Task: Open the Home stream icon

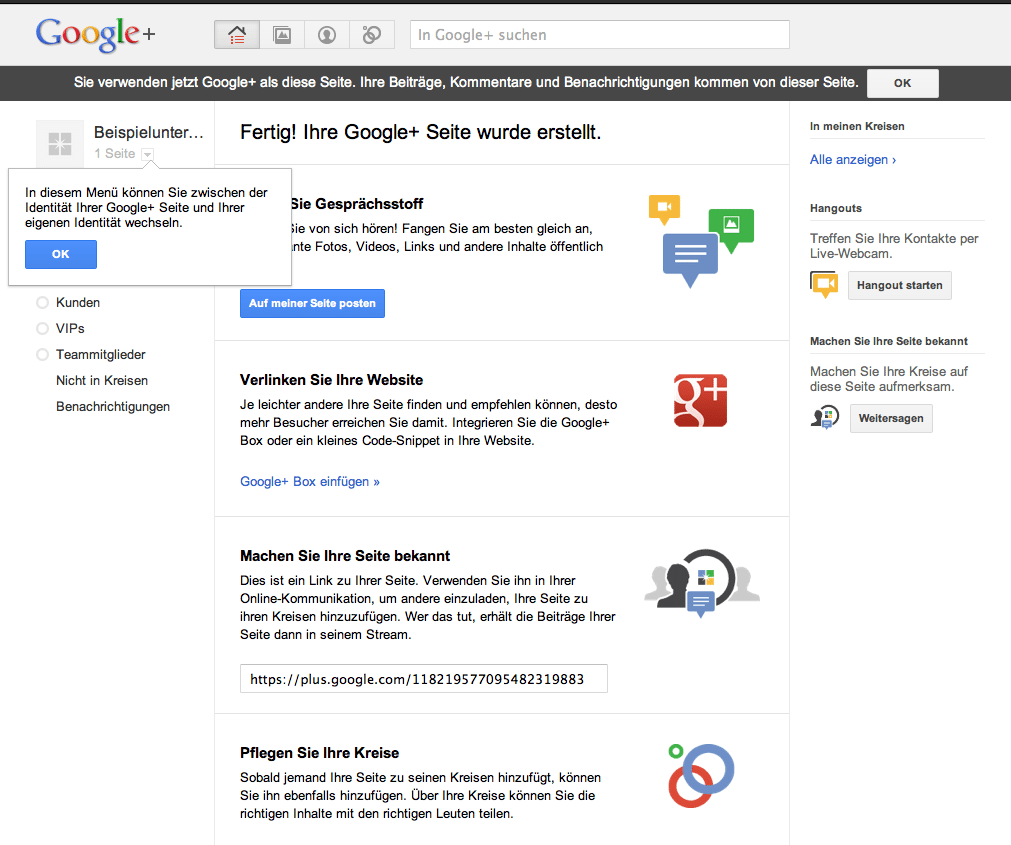Action: (237, 35)
